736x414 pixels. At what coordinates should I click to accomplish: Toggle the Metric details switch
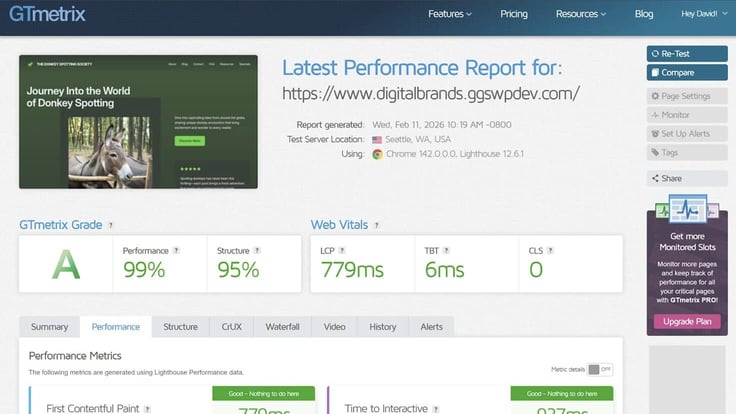(x=600, y=369)
